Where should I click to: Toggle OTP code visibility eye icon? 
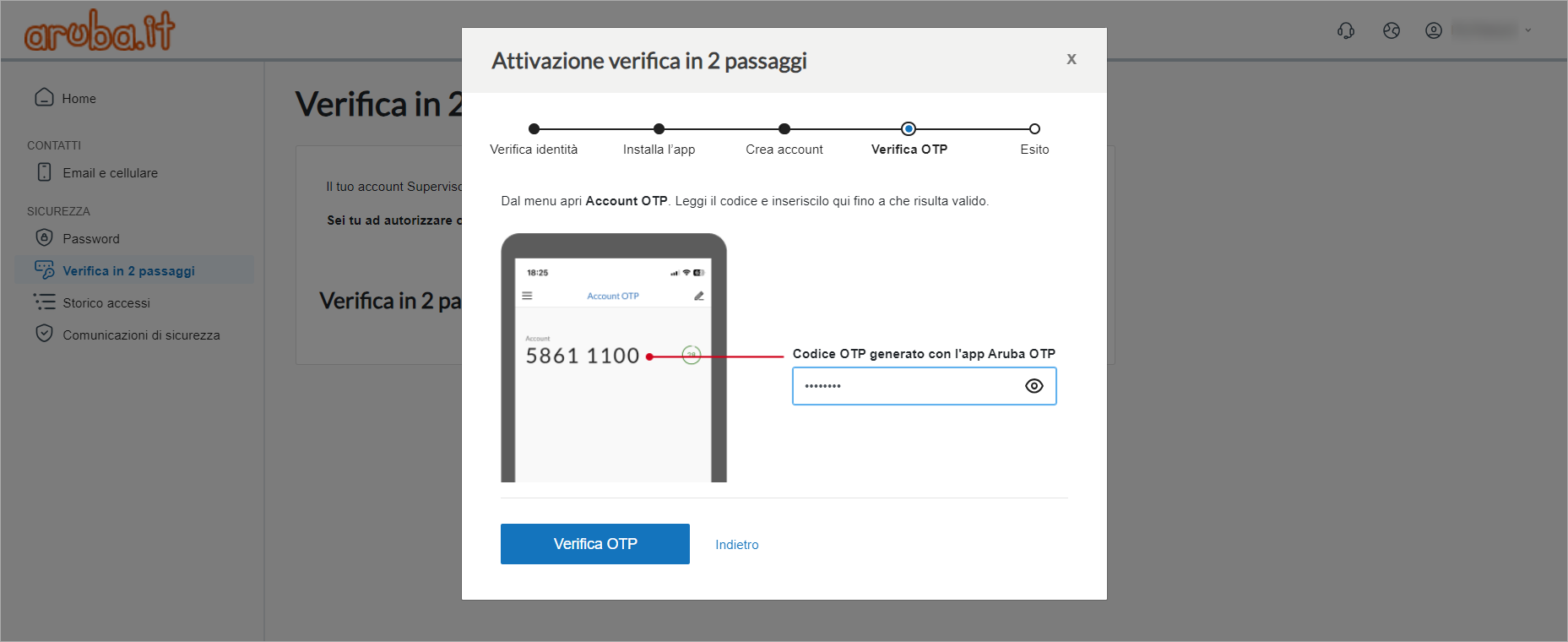pyautogui.click(x=1034, y=386)
